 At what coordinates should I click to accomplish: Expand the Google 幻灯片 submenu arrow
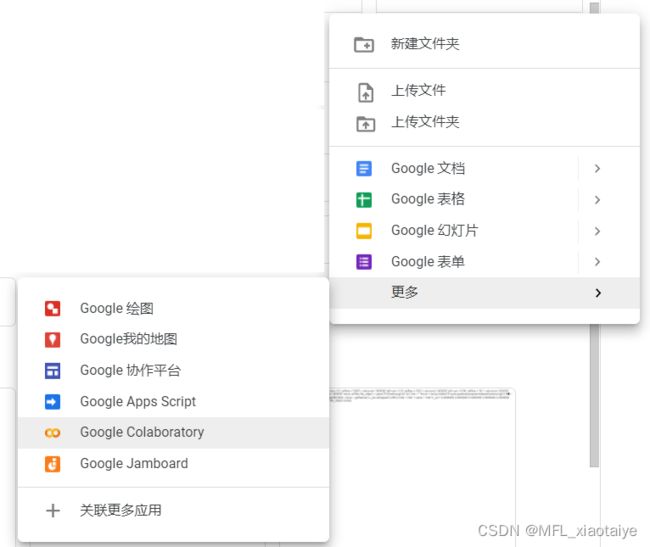tap(597, 231)
